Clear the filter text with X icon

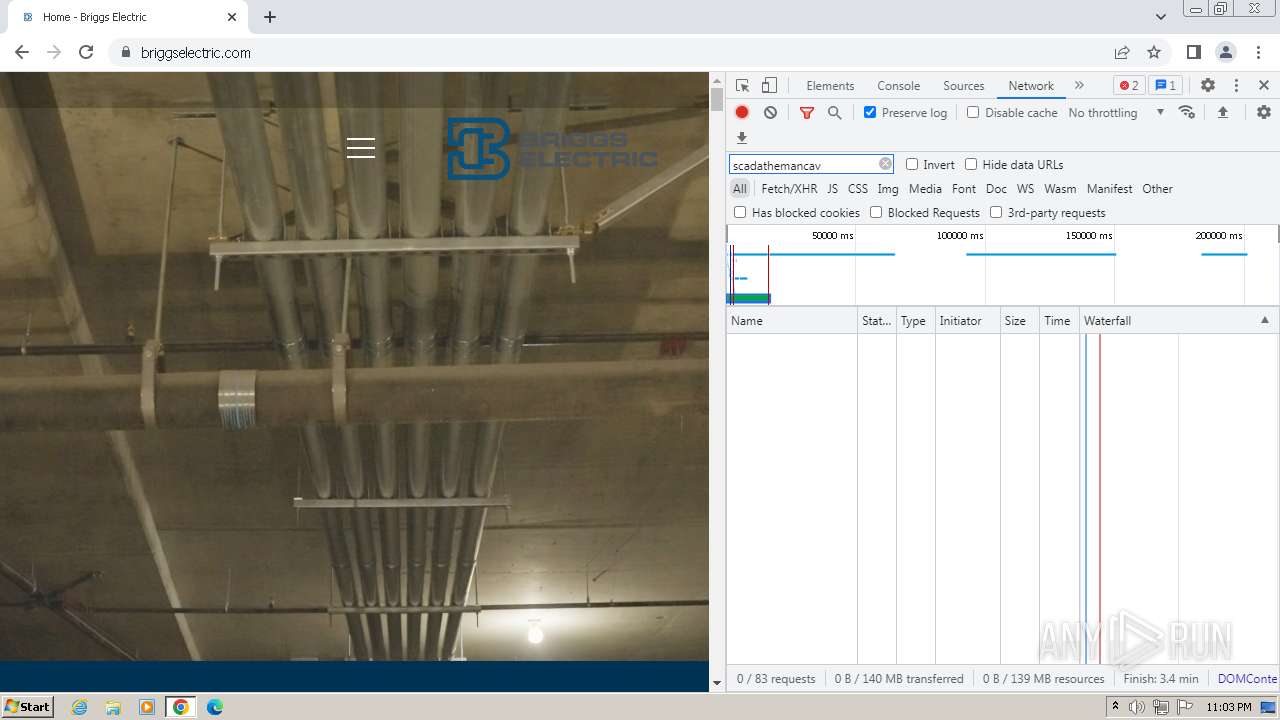click(885, 164)
